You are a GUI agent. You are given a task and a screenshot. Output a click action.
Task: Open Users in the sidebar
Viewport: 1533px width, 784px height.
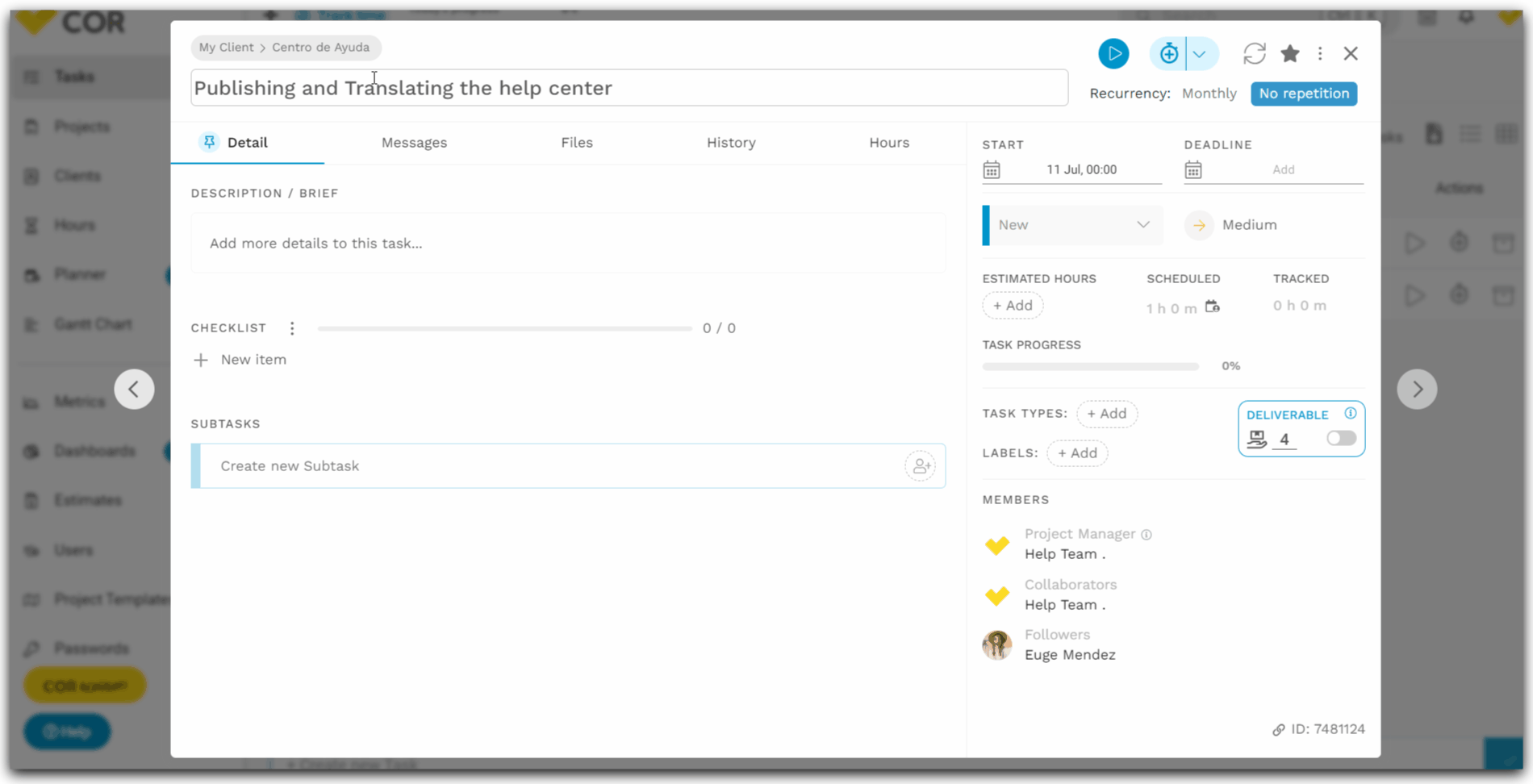73,550
